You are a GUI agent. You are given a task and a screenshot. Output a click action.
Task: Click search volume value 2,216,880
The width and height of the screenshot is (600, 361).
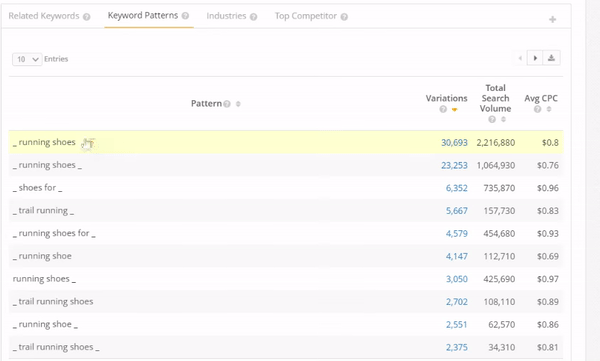pyautogui.click(x=496, y=143)
